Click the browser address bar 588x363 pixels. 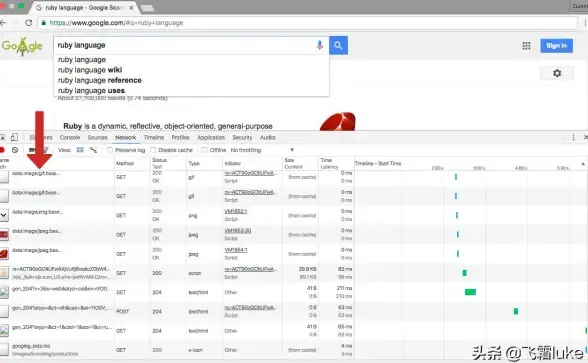[x=308, y=23]
